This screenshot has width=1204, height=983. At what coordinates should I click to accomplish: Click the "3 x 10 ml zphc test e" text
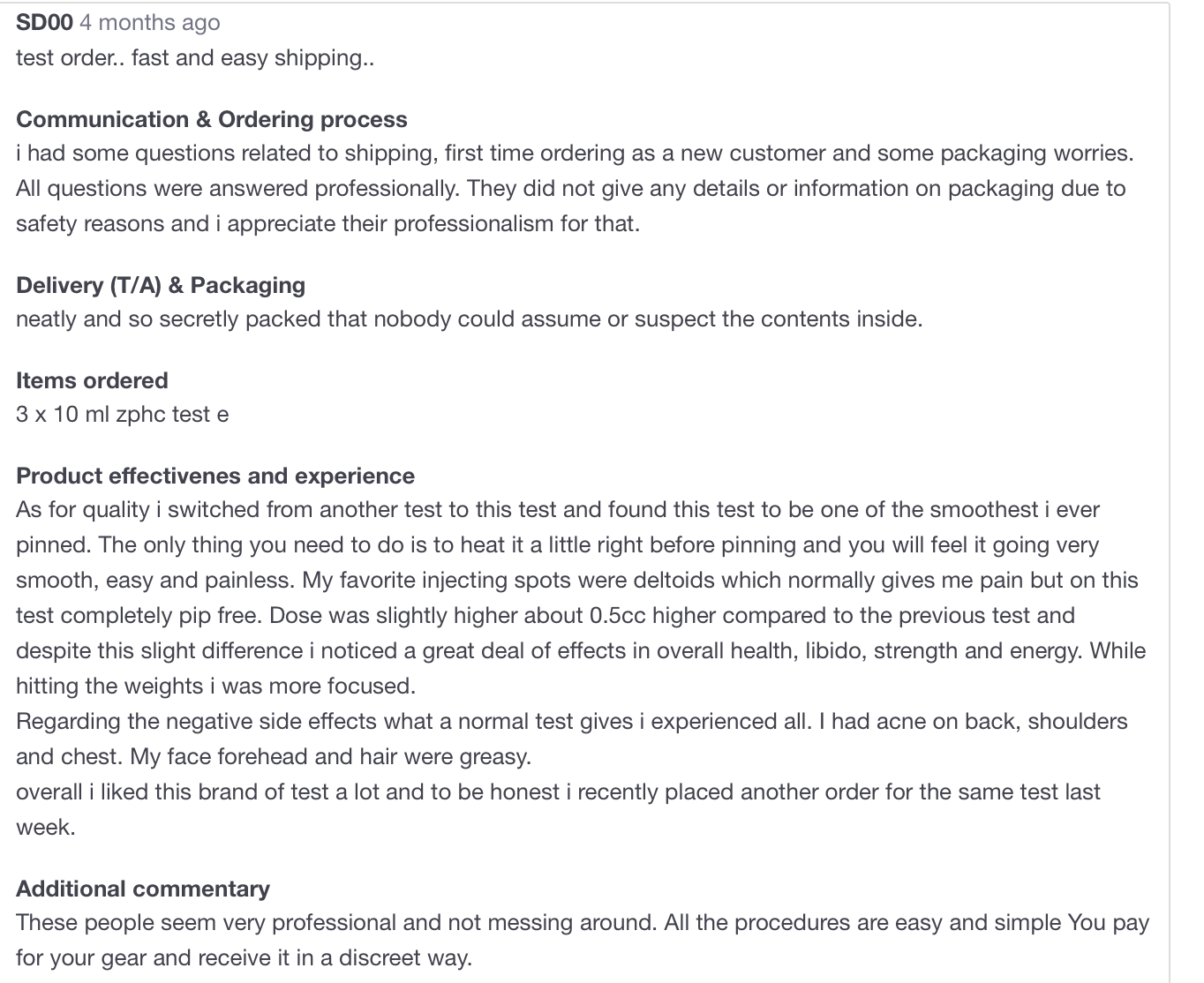(x=123, y=415)
